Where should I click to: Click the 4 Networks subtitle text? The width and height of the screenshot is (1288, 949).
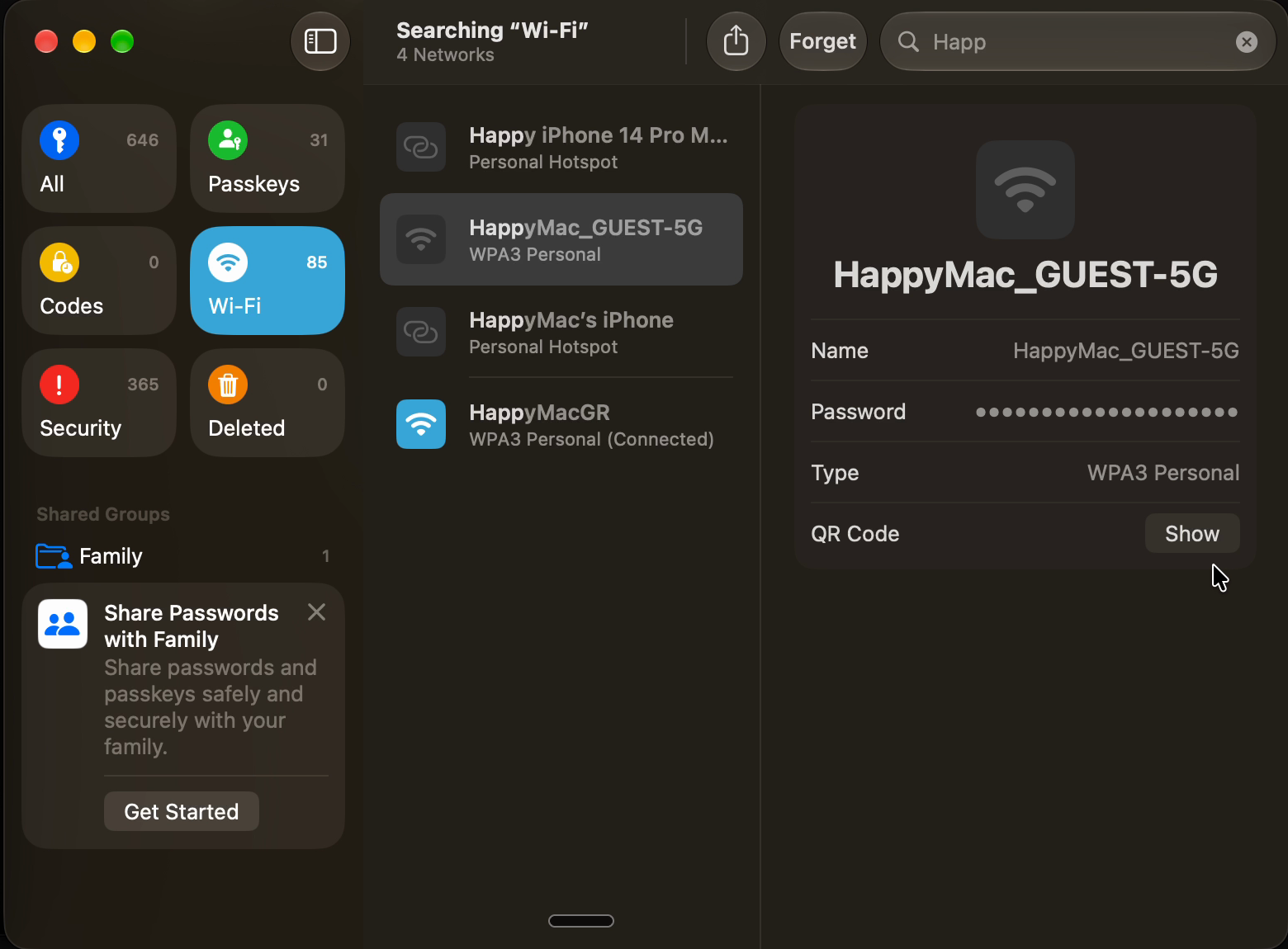(x=445, y=55)
